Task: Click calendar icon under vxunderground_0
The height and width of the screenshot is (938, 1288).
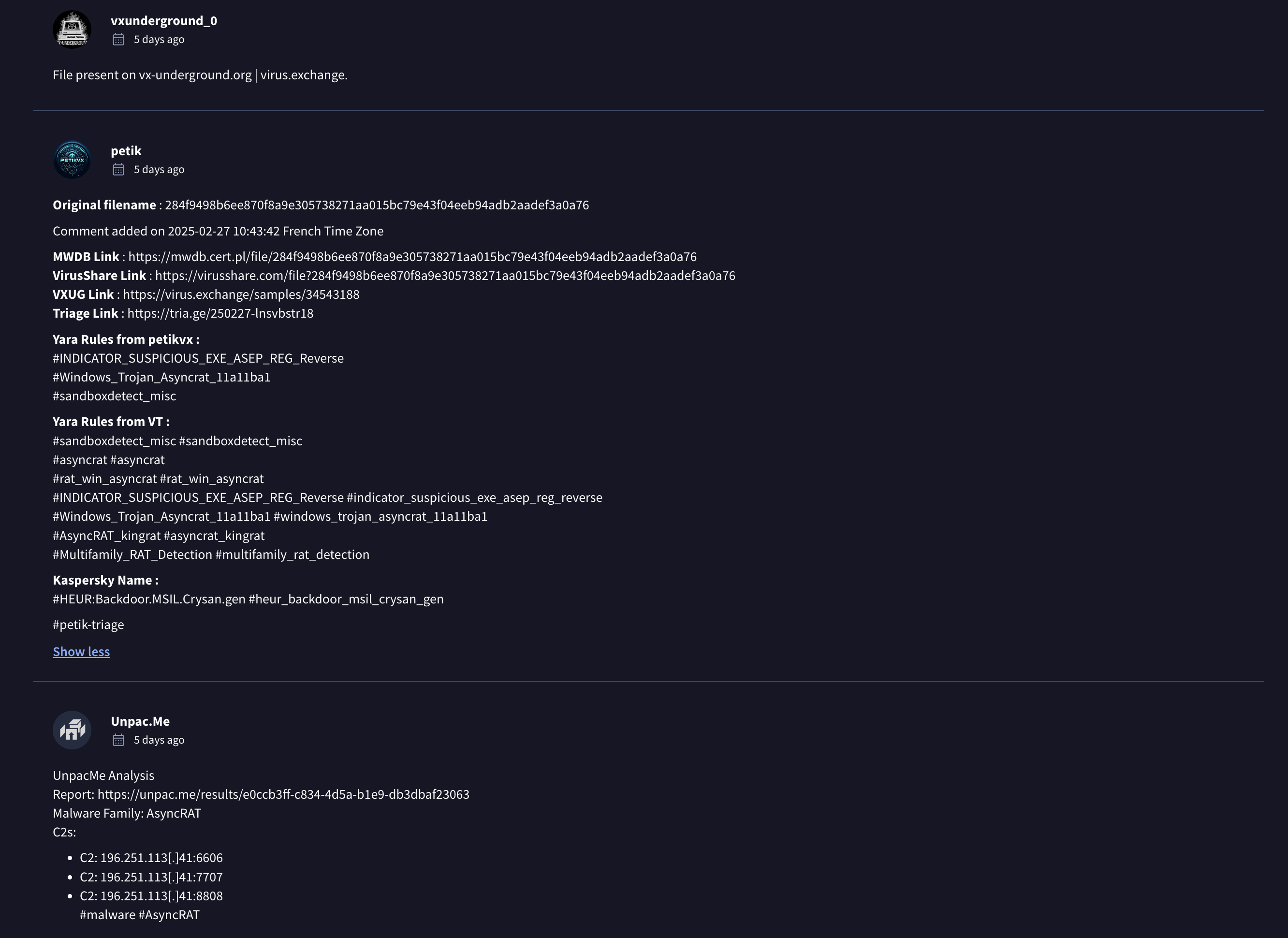Action: pyautogui.click(x=118, y=39)
